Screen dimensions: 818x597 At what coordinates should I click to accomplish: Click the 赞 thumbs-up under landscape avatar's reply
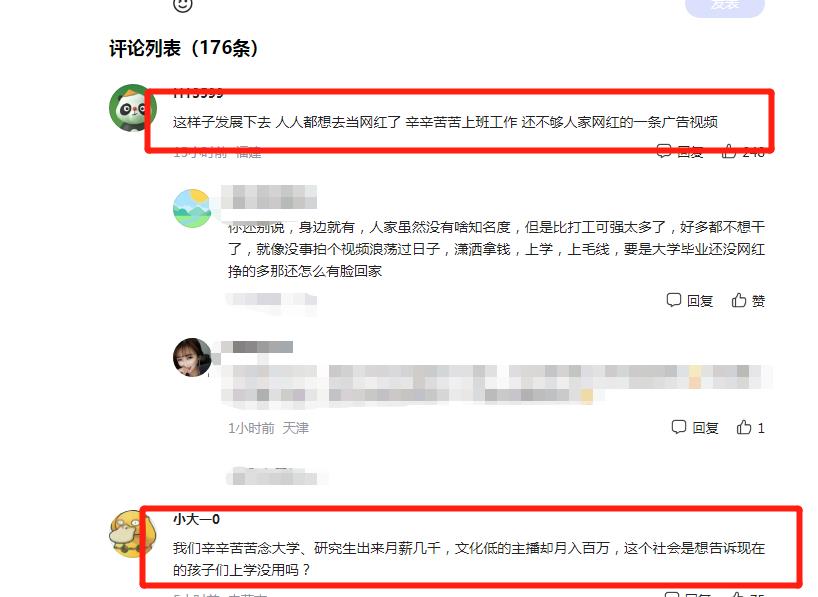[748, 301]
